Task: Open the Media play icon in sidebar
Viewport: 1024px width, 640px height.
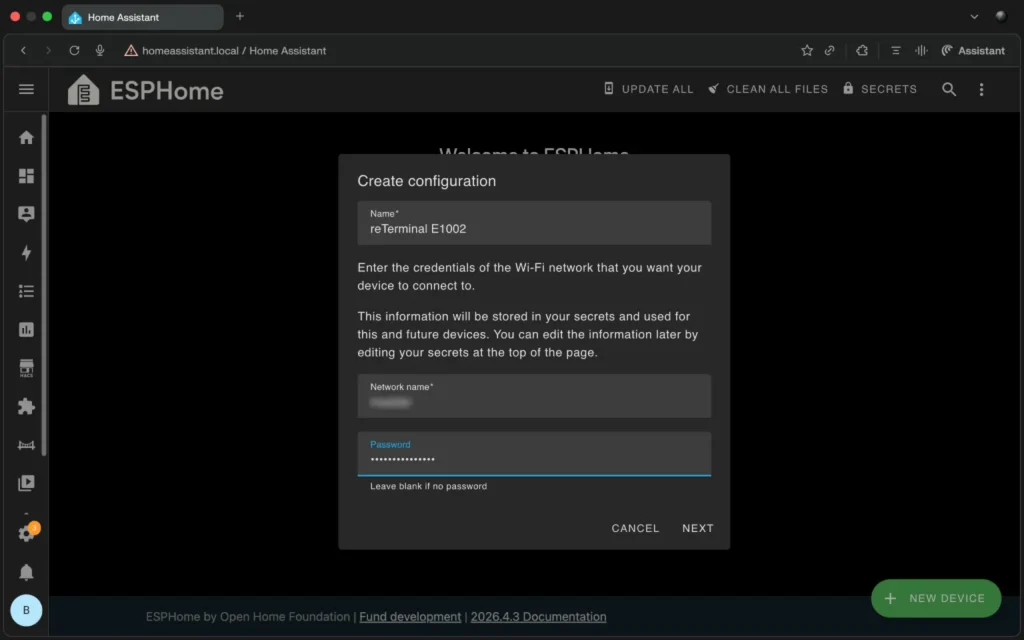Action: tap(26, 483)
